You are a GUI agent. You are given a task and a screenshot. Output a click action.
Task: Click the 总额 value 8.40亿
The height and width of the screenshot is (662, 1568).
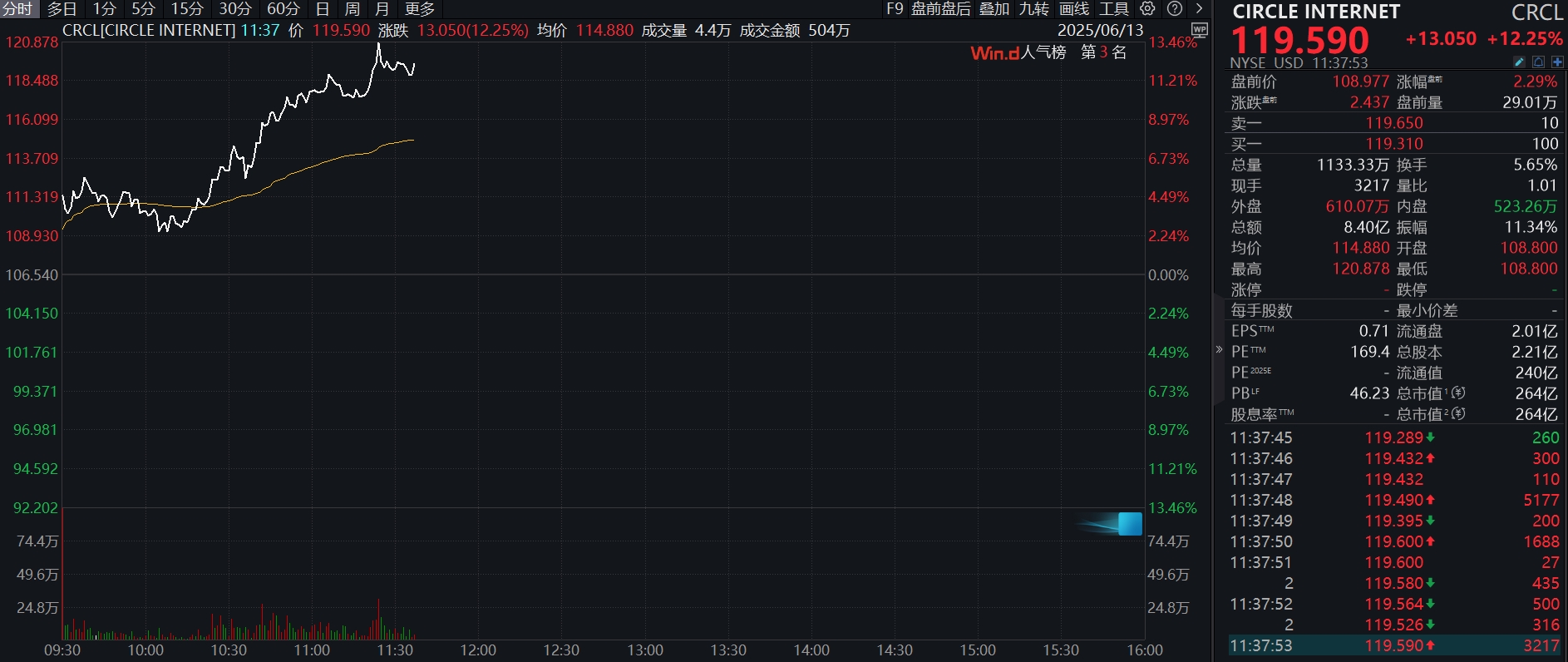pos(1366,227)
